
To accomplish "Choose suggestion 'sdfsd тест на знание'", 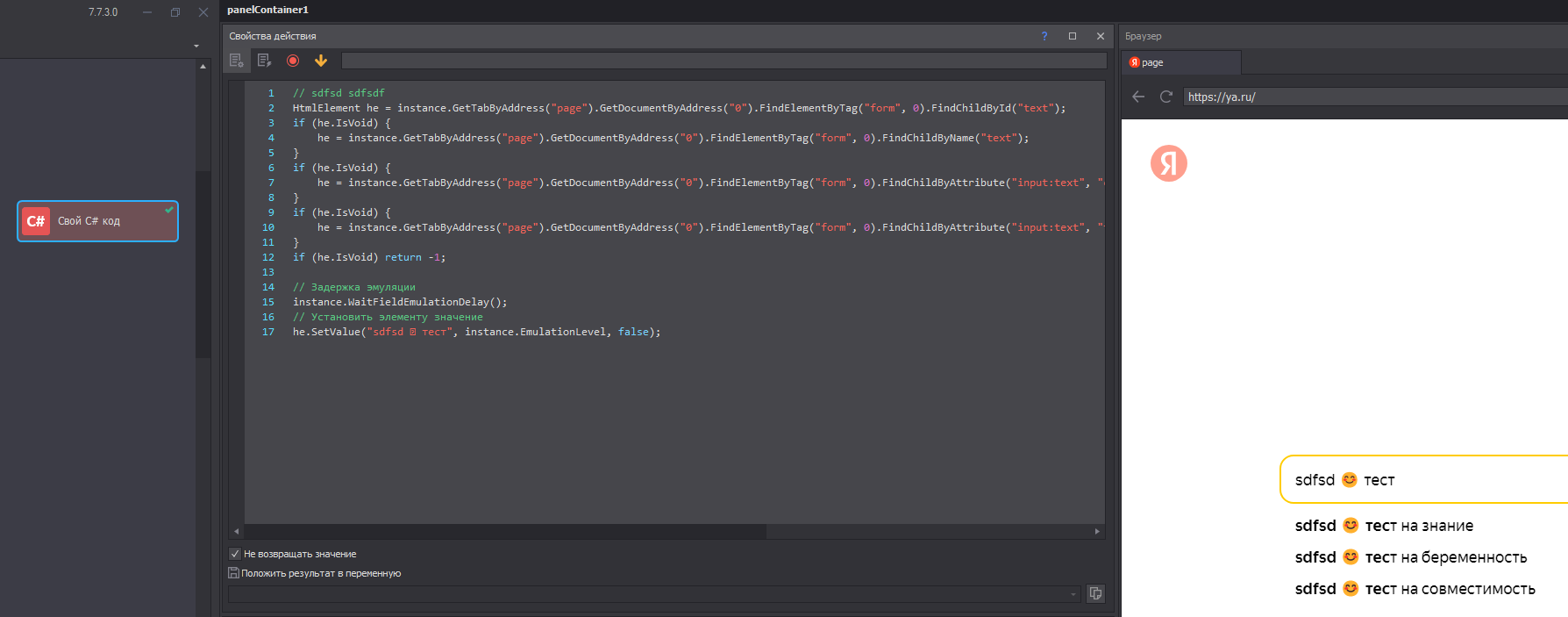I will pos(1384,526).
